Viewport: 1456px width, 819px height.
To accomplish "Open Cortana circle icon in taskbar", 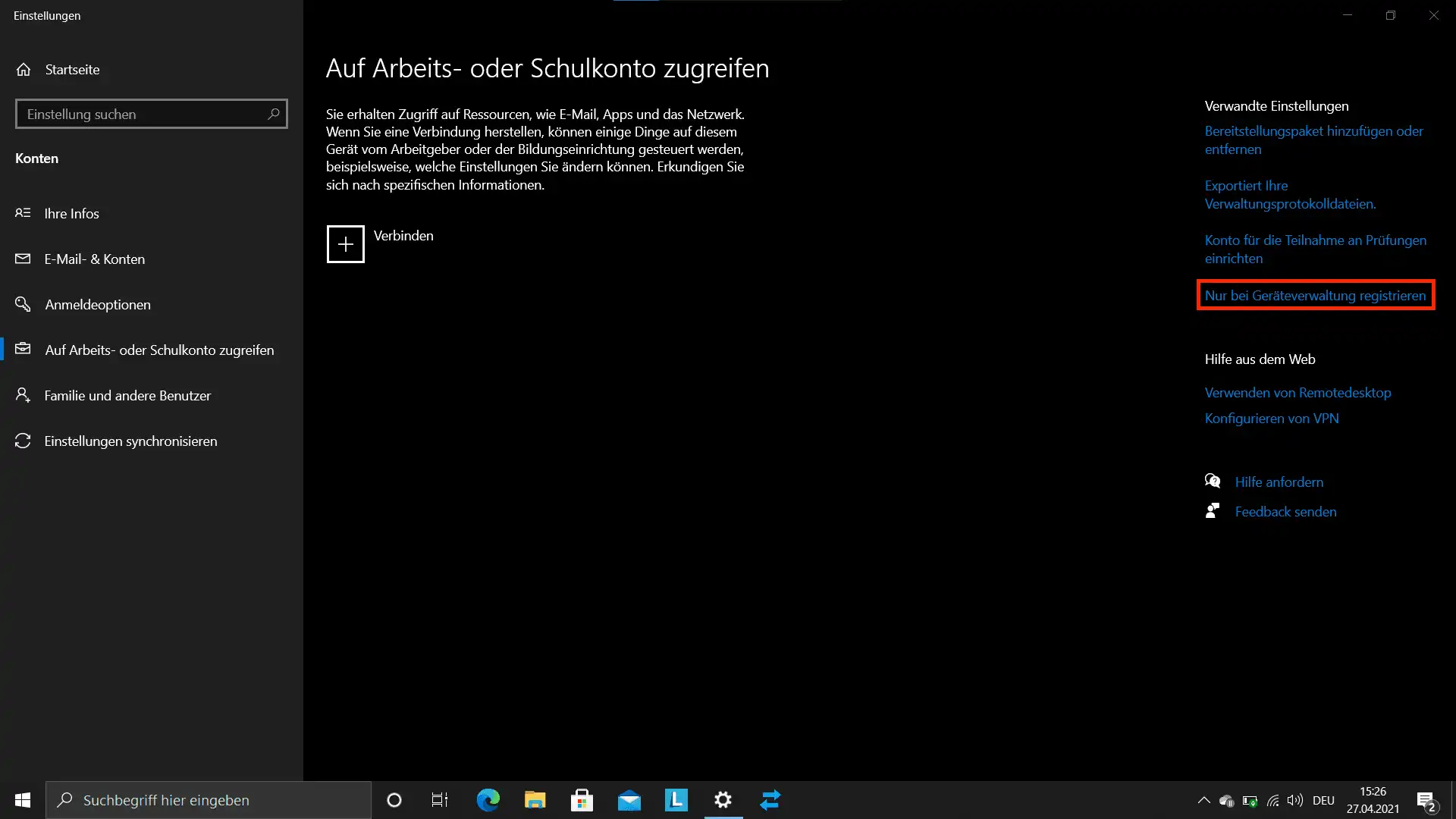I will click(394, 800).
